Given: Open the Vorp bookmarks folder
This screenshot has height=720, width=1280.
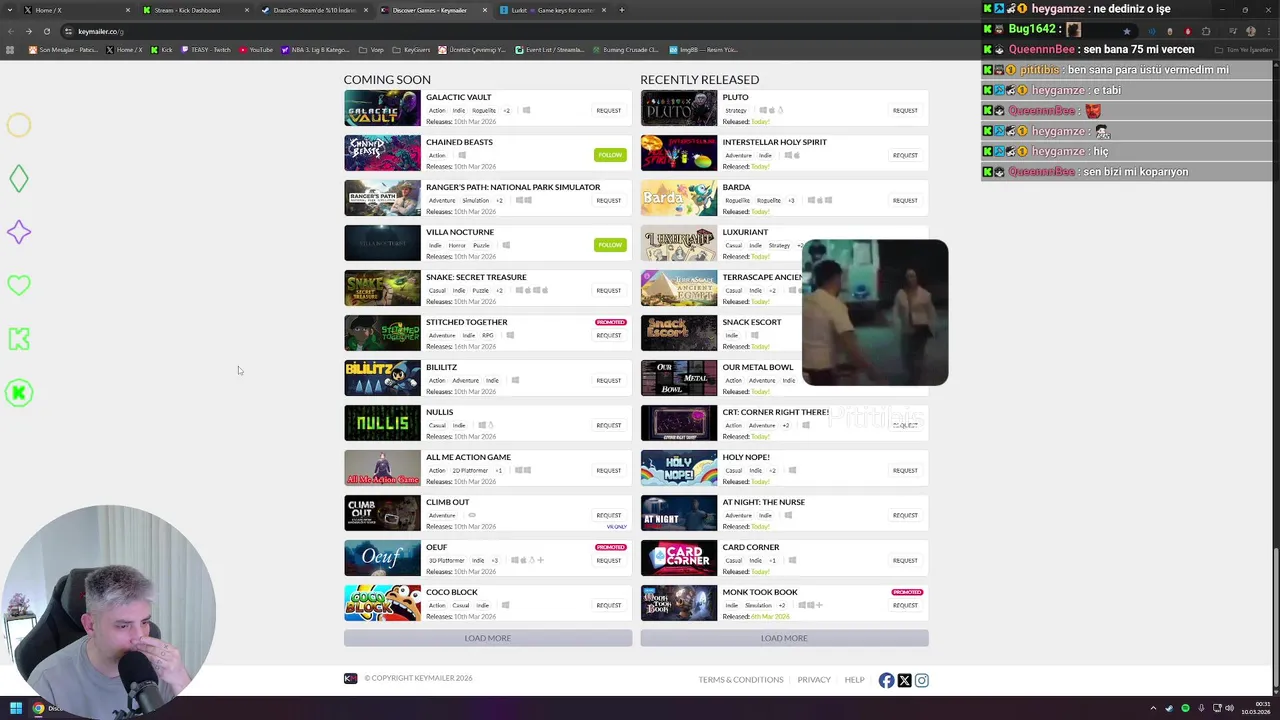Looking at the screenshot, I should [372, 50].
